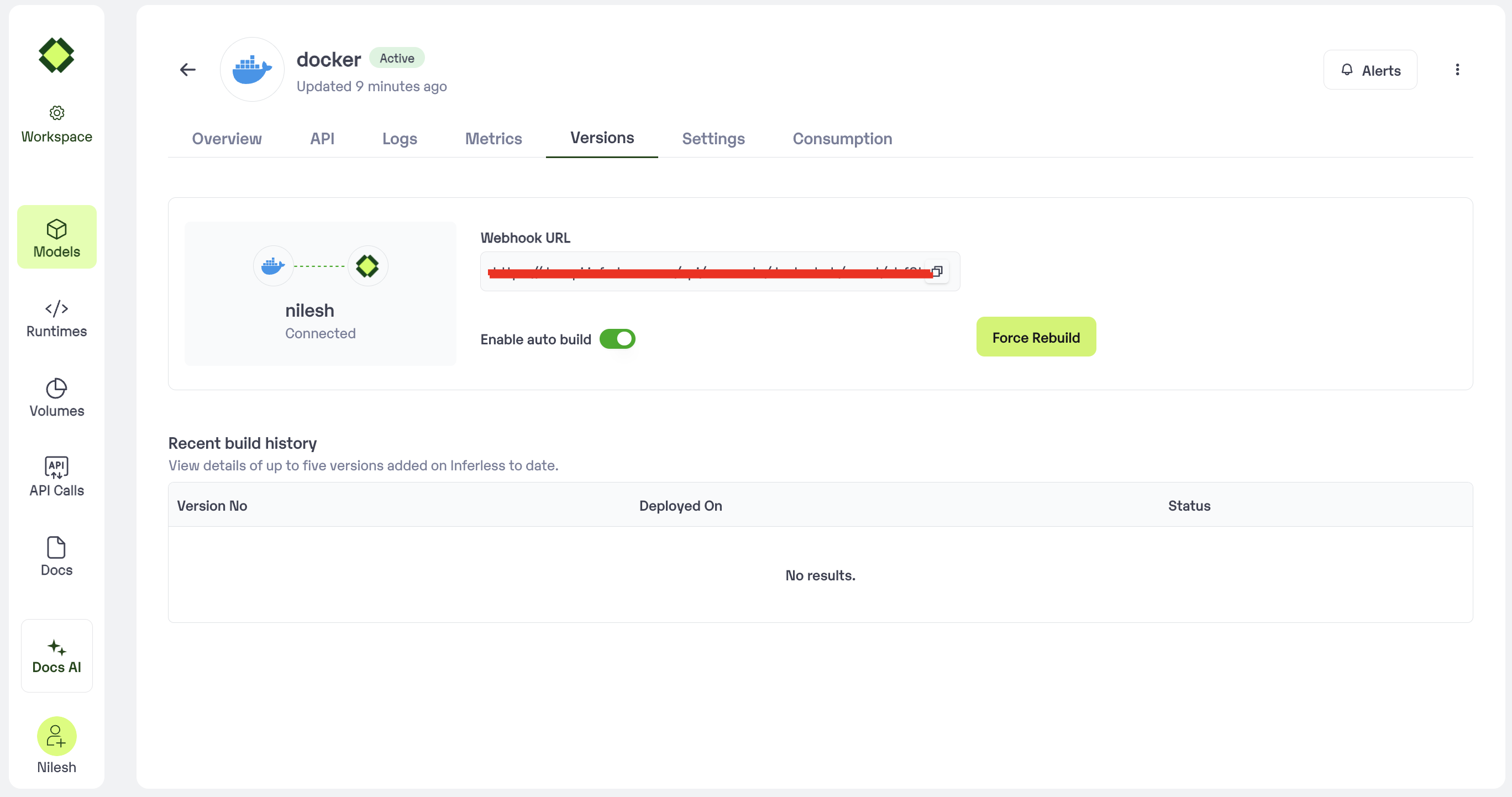Open the Settings tab
Screen dimensions: 1512x797
[x=712, y=139]
